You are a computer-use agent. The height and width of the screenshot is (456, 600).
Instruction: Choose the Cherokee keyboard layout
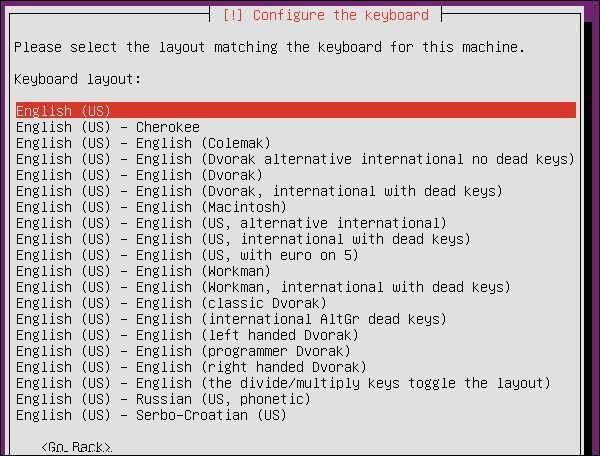click(x=108, y=127)
